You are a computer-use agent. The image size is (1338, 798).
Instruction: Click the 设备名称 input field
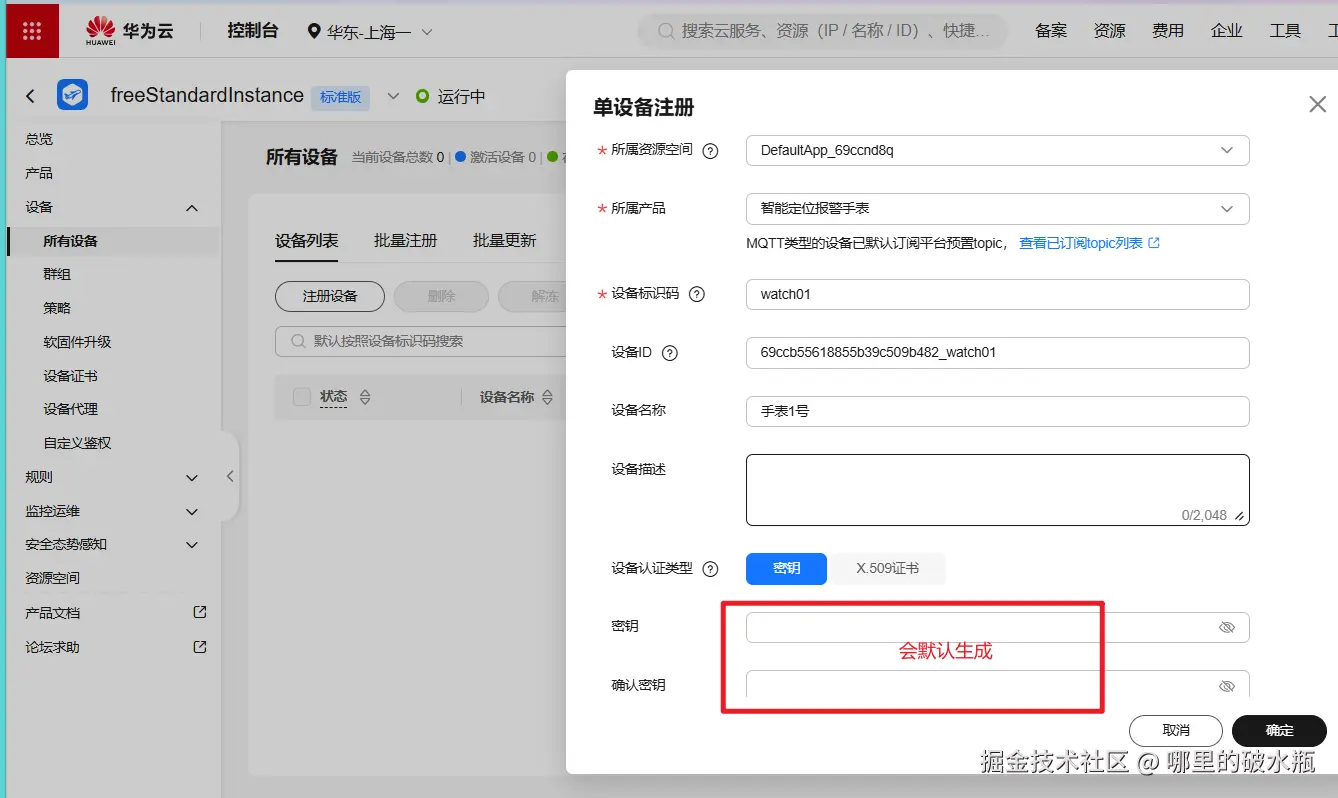[997, 411]
